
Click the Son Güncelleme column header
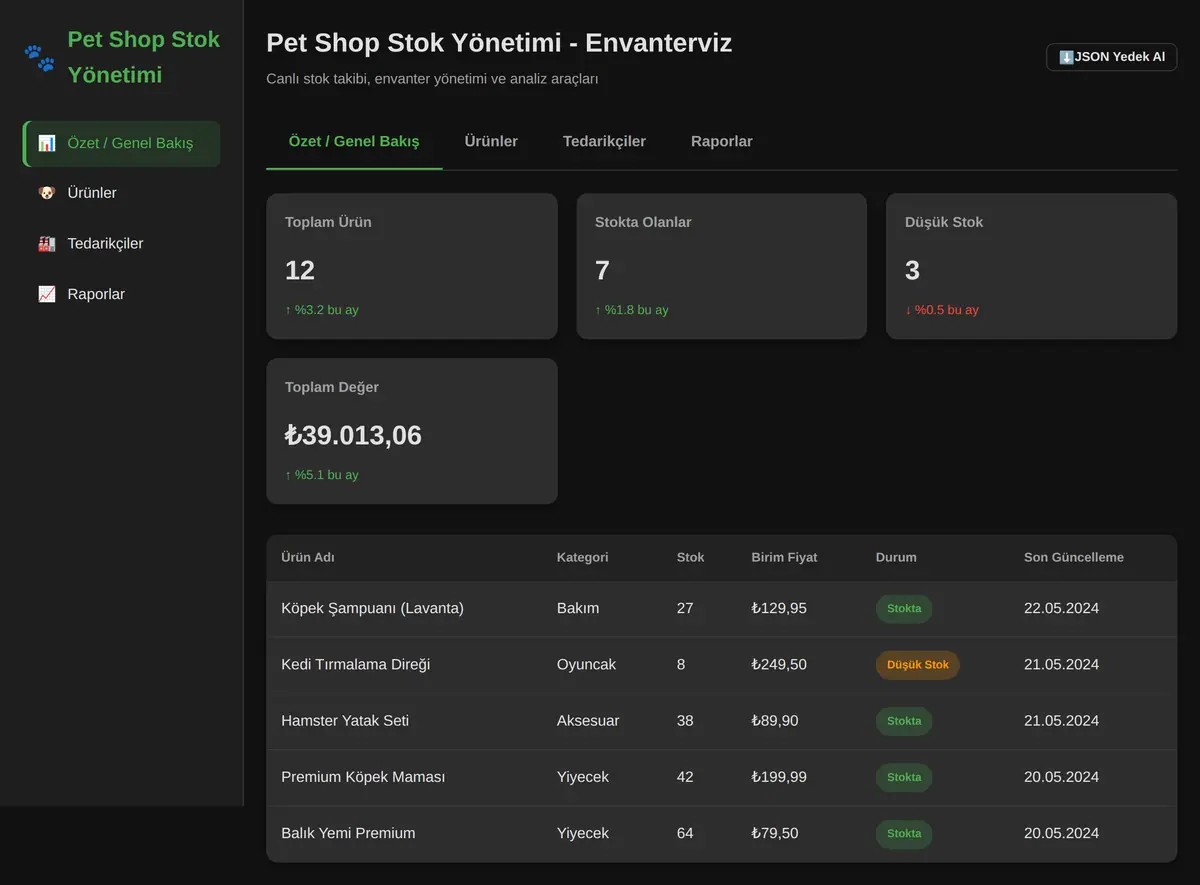pos(1074,557)
